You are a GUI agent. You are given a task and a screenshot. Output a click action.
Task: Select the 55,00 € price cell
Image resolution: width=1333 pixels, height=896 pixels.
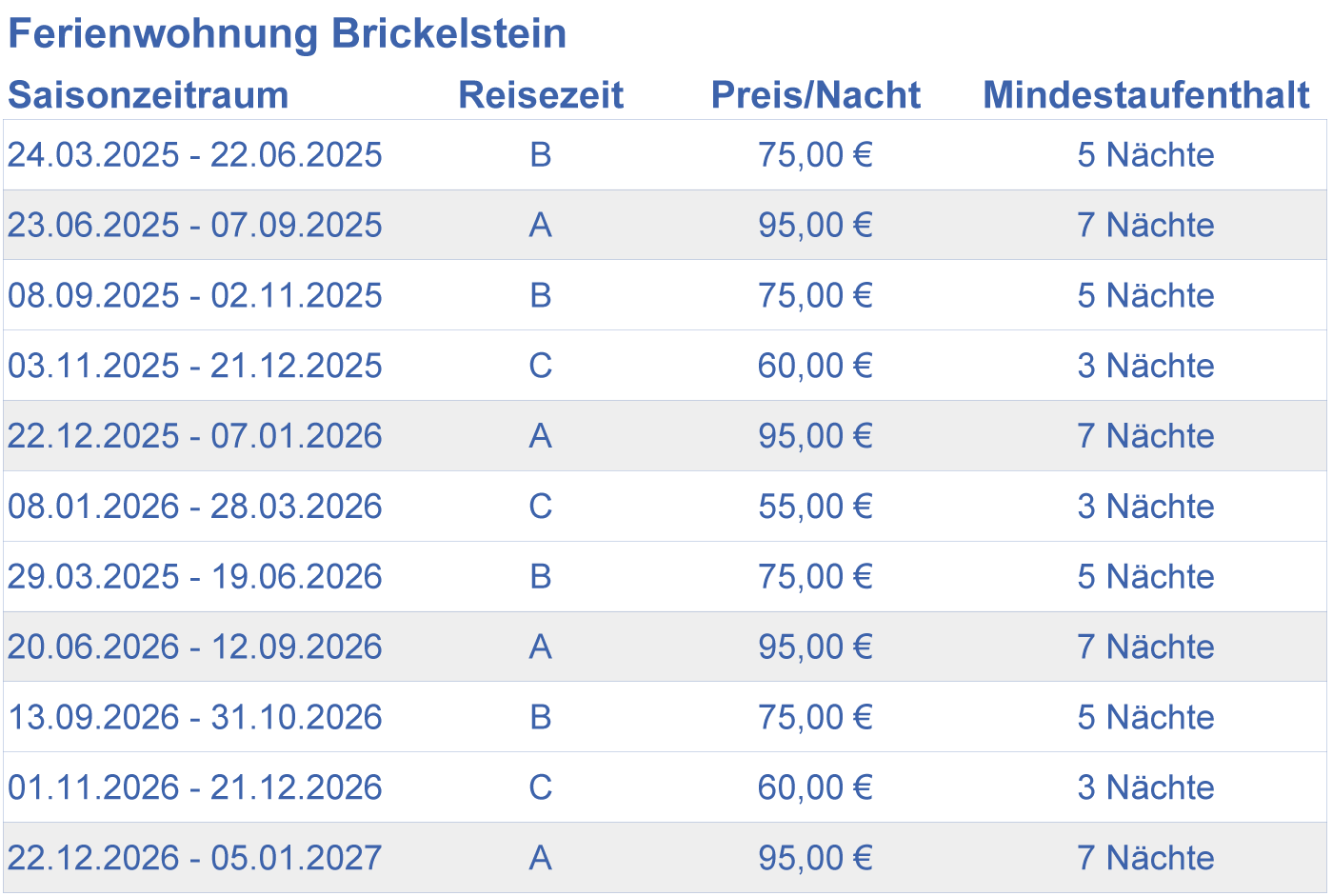pos(815,507)
